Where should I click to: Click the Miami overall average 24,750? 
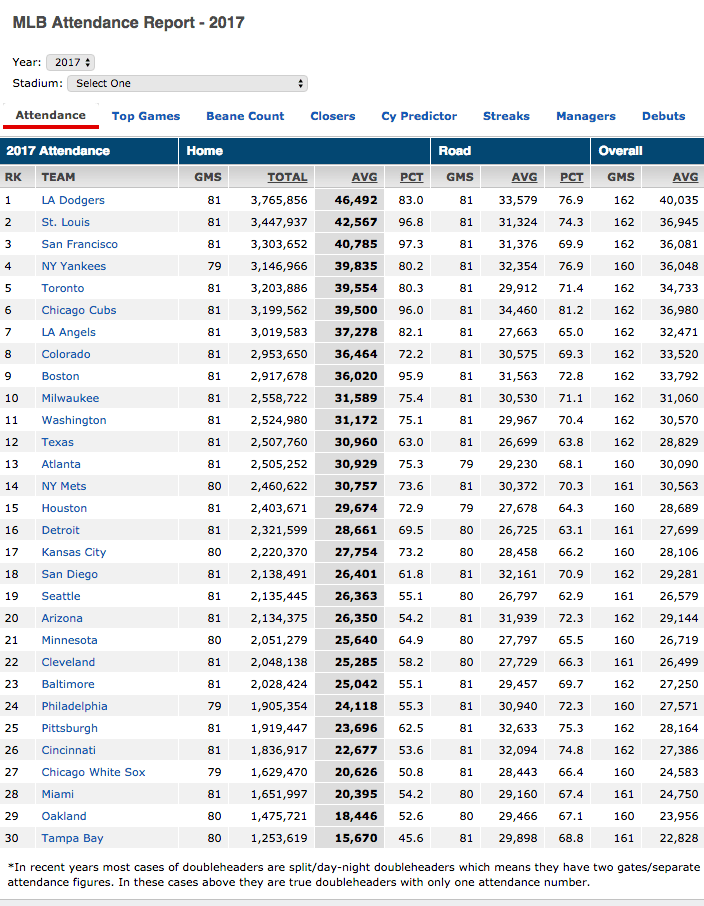pos(679,794)
